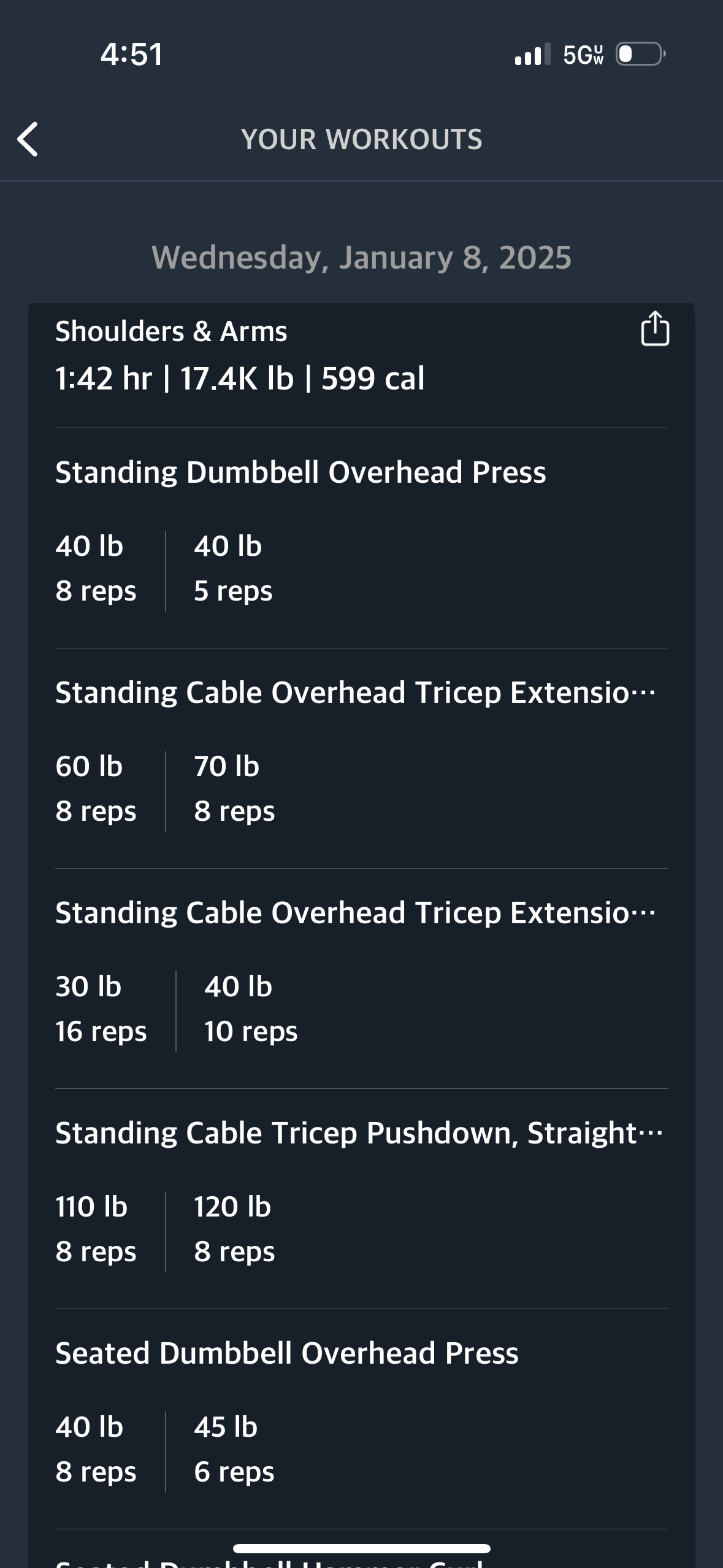723x1568 pixels.
Task: Select the 45 lb 6 reps set
Action: click(x=234, y=1450)
